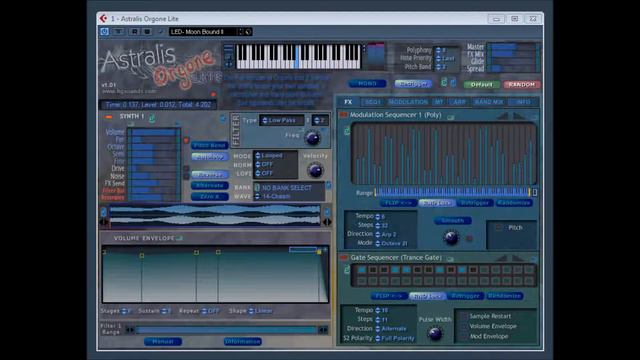Click the green lock icon near Default
The width and height of the screenshot is (640, 360).
click(444, 82)
